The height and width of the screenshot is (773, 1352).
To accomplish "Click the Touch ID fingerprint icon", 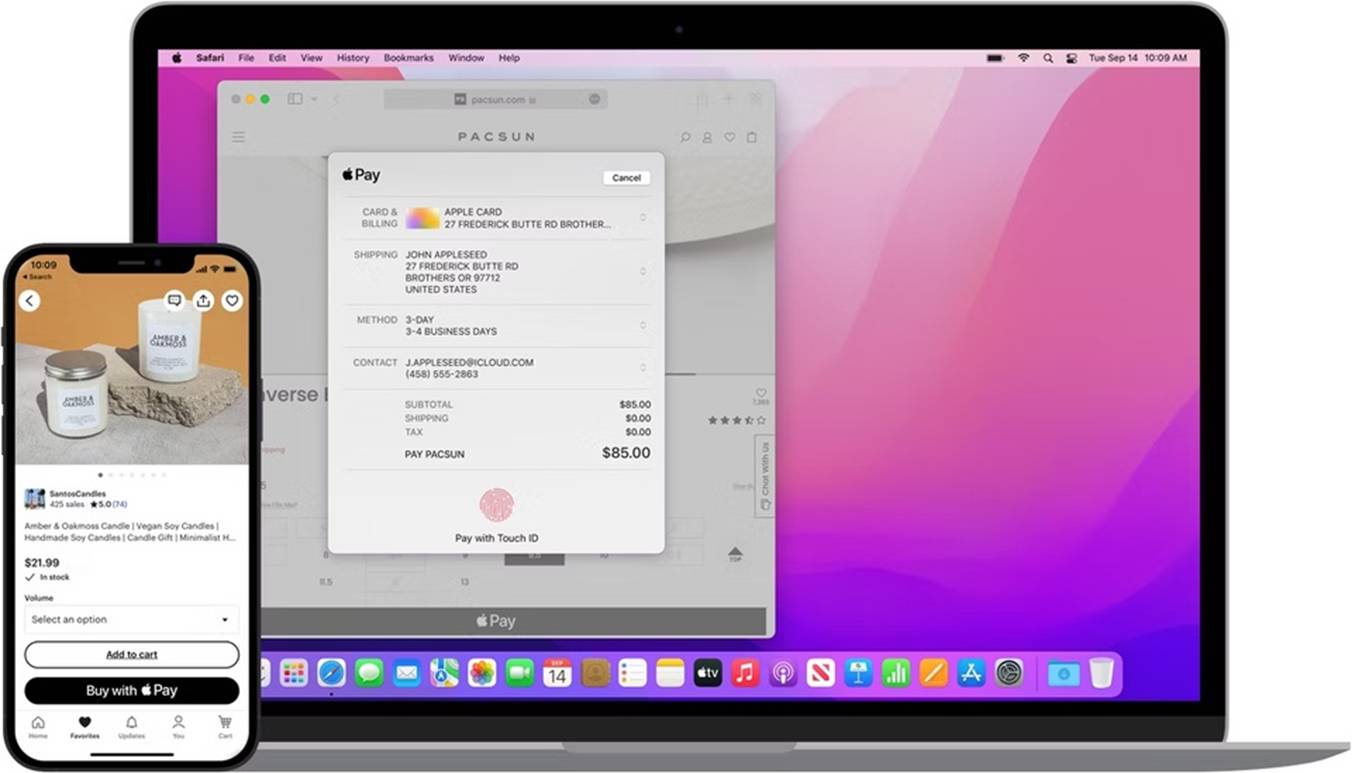I will 496,504.
